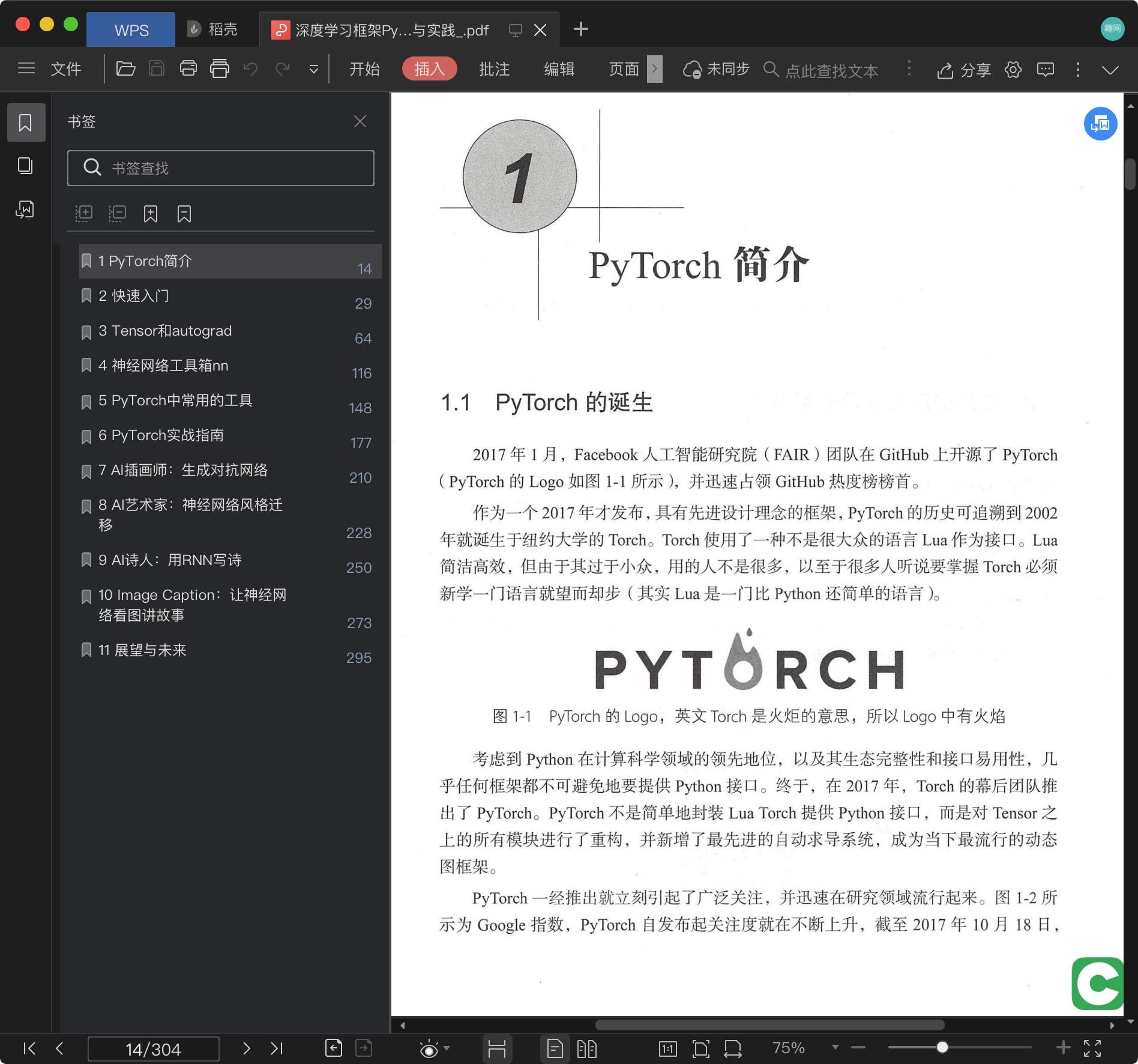Click the blue floating PDF convert button
Viewport: 1138px width, 1064px height.
(x=1100, y=124)
